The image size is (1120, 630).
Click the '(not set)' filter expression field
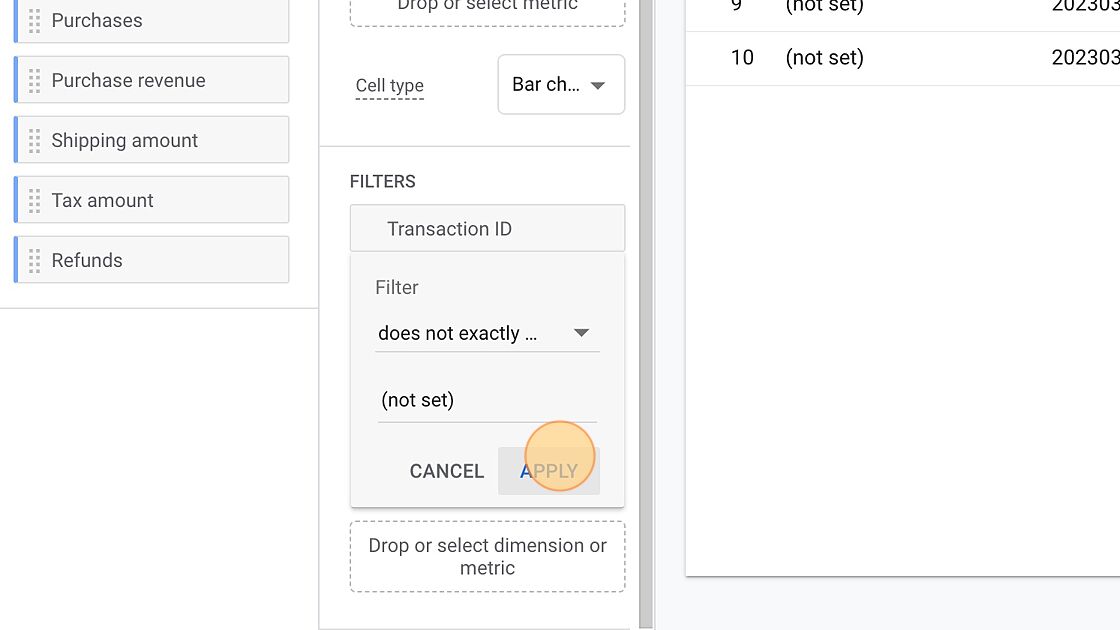pyautogui.click(x=487, y=401)
